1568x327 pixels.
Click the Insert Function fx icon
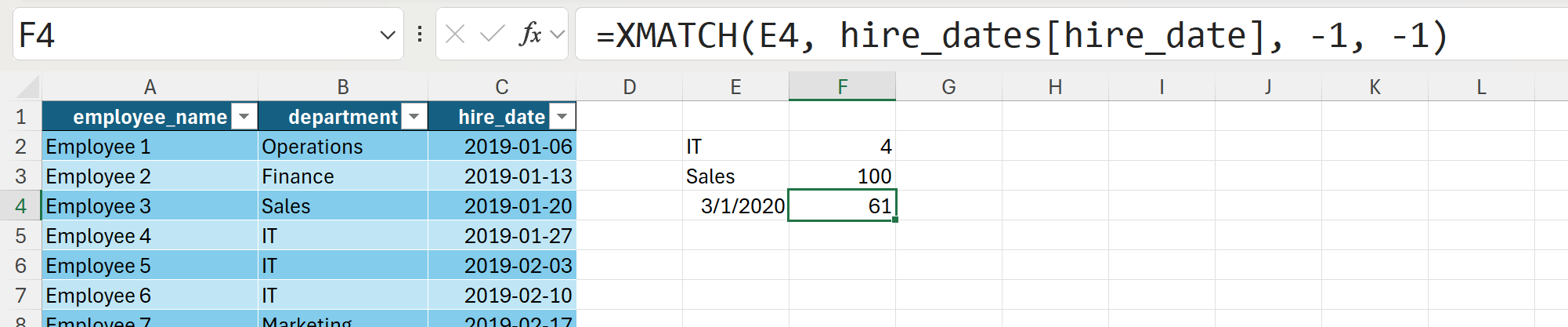[530, 35]
